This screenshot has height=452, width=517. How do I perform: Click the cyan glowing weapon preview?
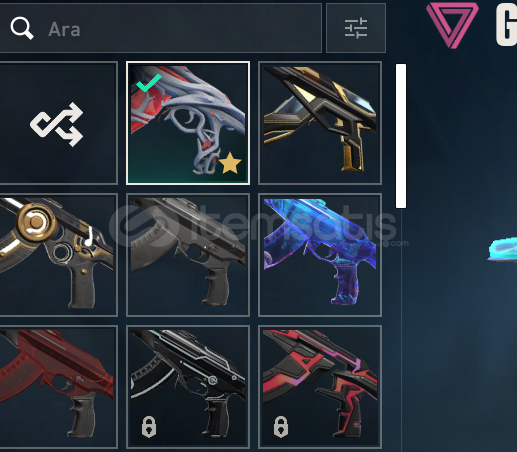pos(503,249)
